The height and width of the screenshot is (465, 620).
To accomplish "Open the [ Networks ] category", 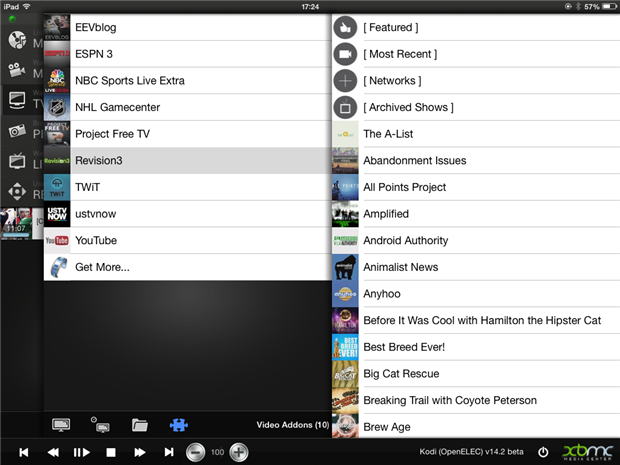I will (x=476, y=80).
